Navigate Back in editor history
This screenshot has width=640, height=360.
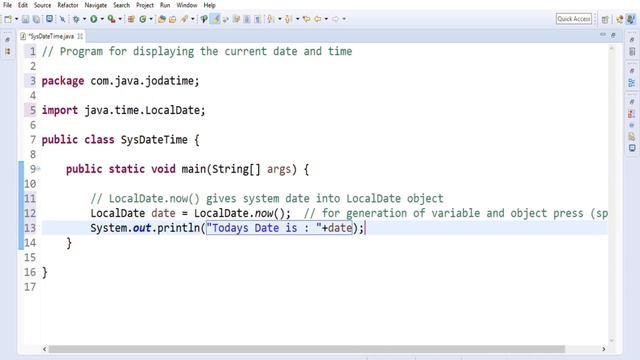[x=318, y=19]
